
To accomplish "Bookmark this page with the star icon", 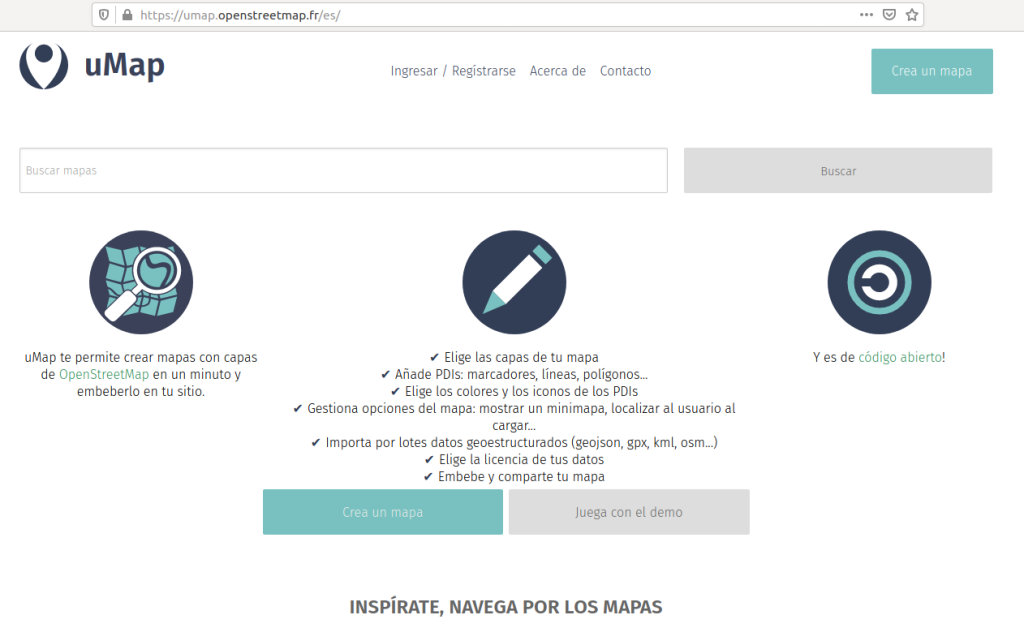I will (x=912, y=14).
